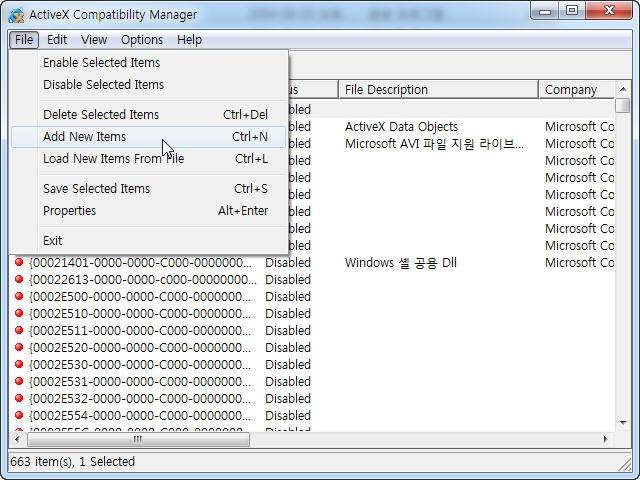Click red icon beside {00021401-0000-0000-C000 entry
640x480 pixels.
click(19, 263)
